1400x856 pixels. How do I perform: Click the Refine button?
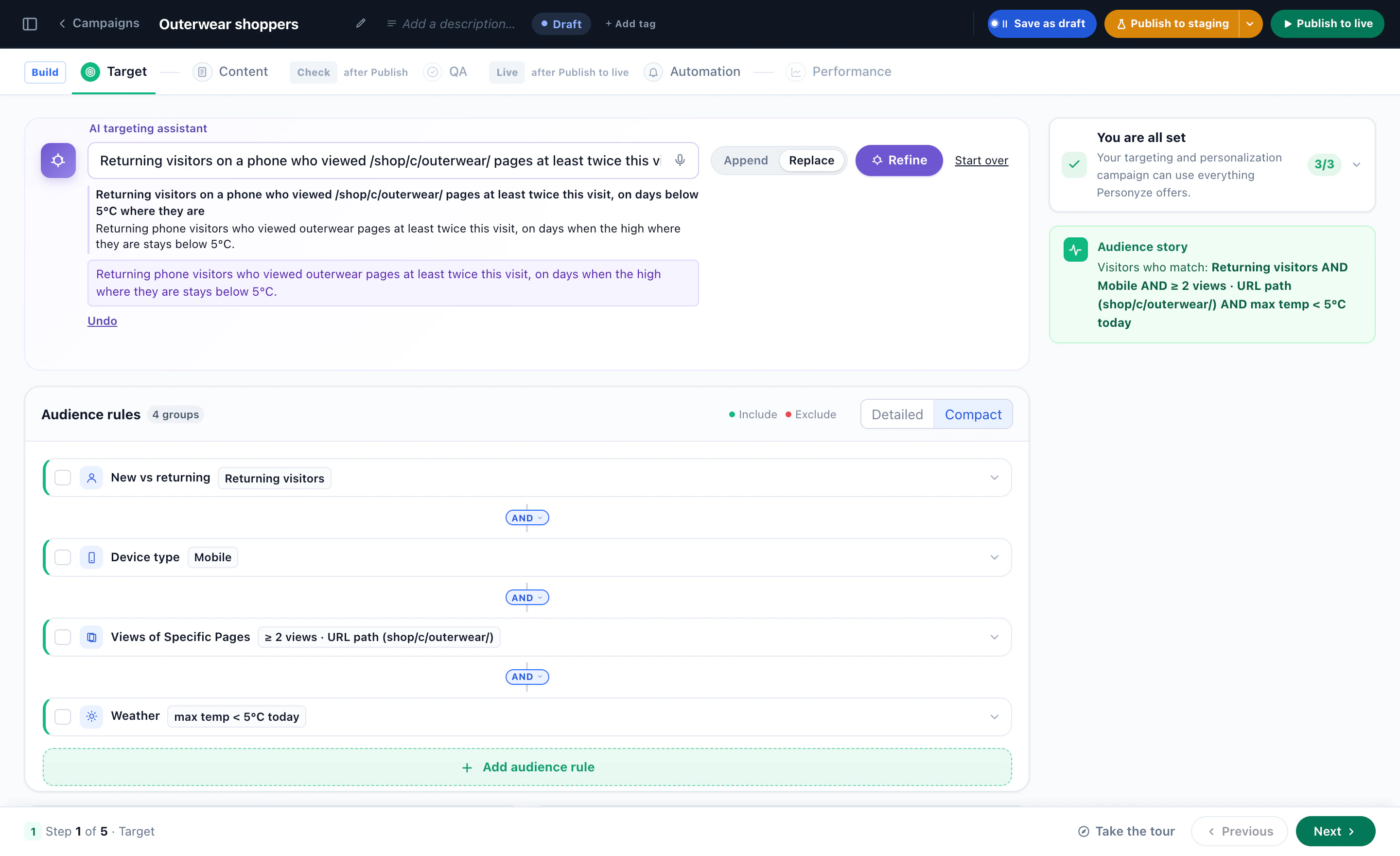[x=899, y=160]
